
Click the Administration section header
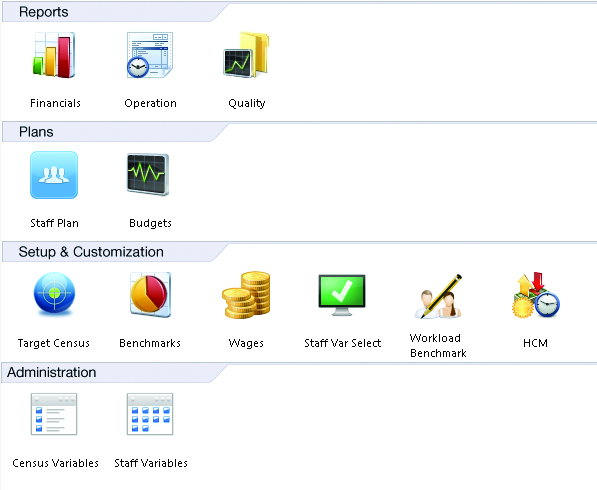[x=51, y=372]
